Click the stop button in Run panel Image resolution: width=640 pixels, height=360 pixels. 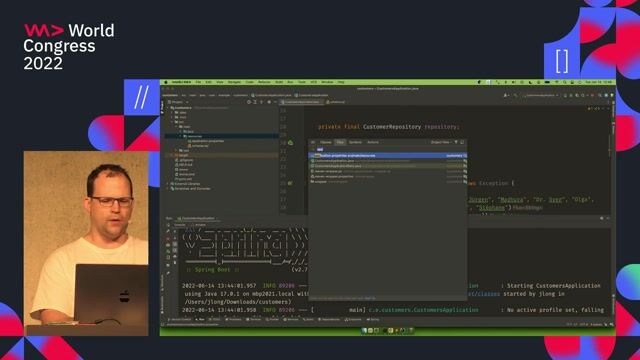[168, 238]
